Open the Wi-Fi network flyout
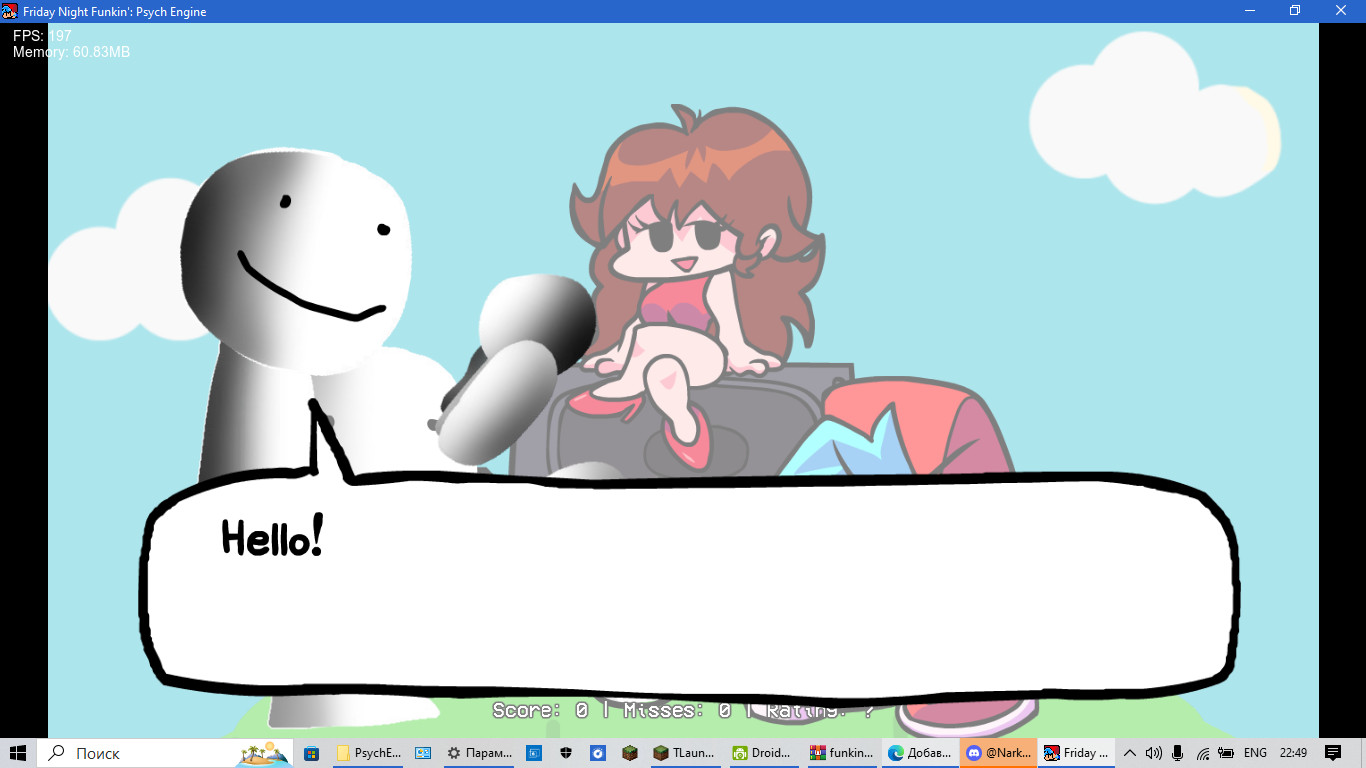Image resolution: width=1366 pixels, height=768 pixels. 1203,753
